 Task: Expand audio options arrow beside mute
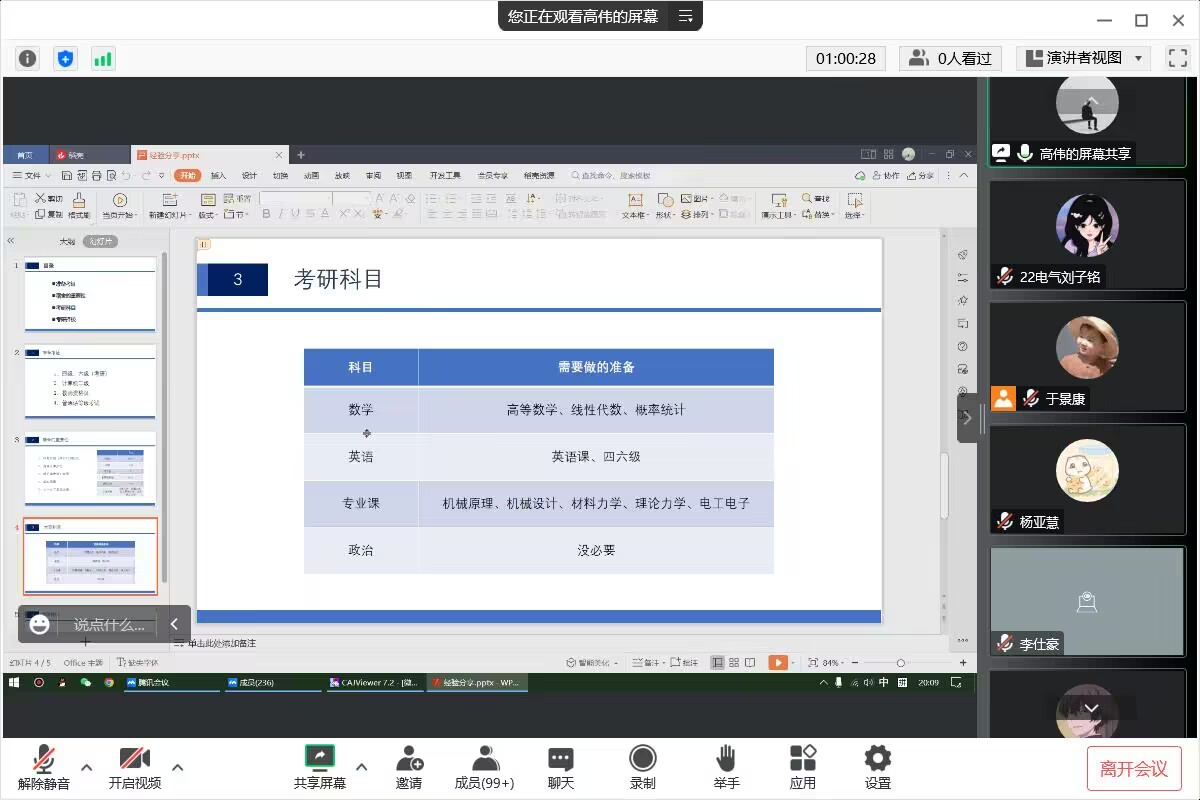click(86, 767)
